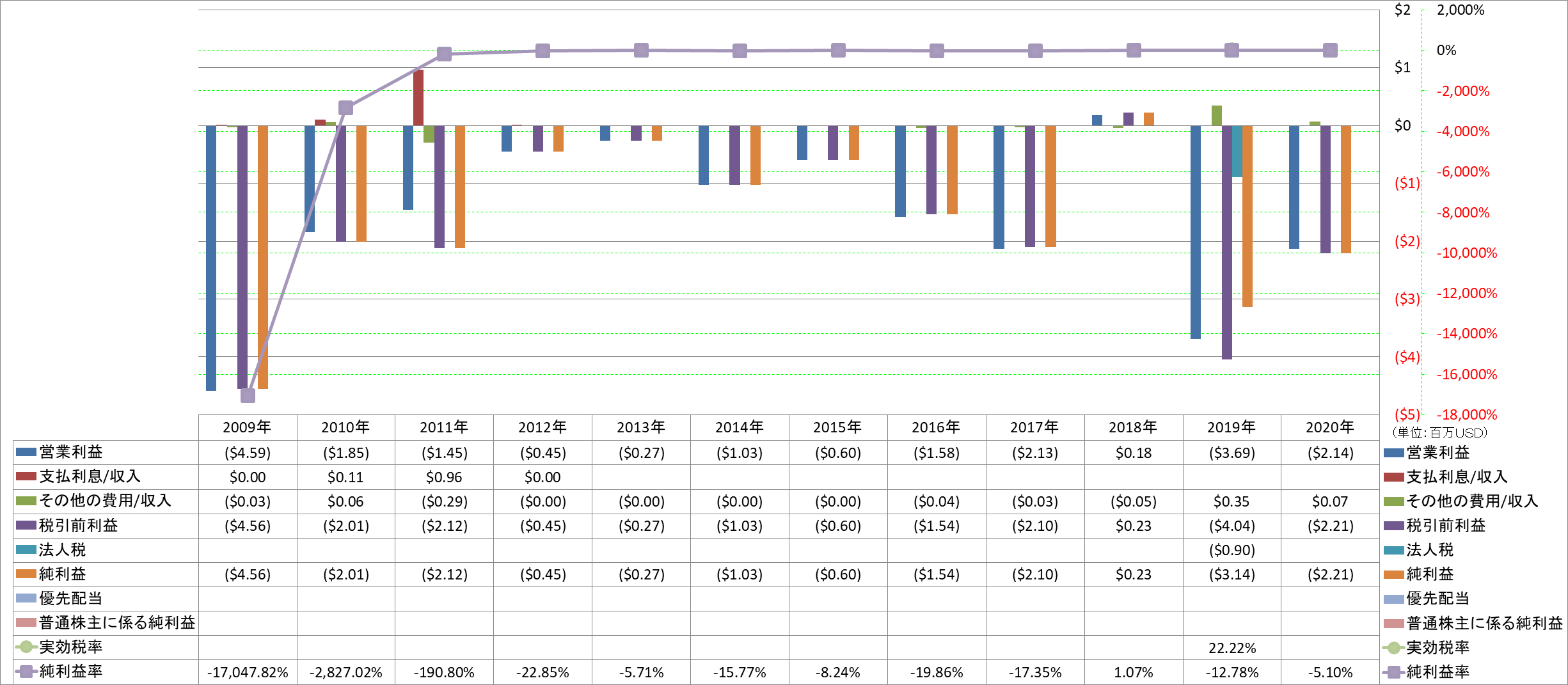Click the 2010 interest value $0.11
Image resolution: width=1568 pixels, height=685 pixels.
(x=345, y=477)
